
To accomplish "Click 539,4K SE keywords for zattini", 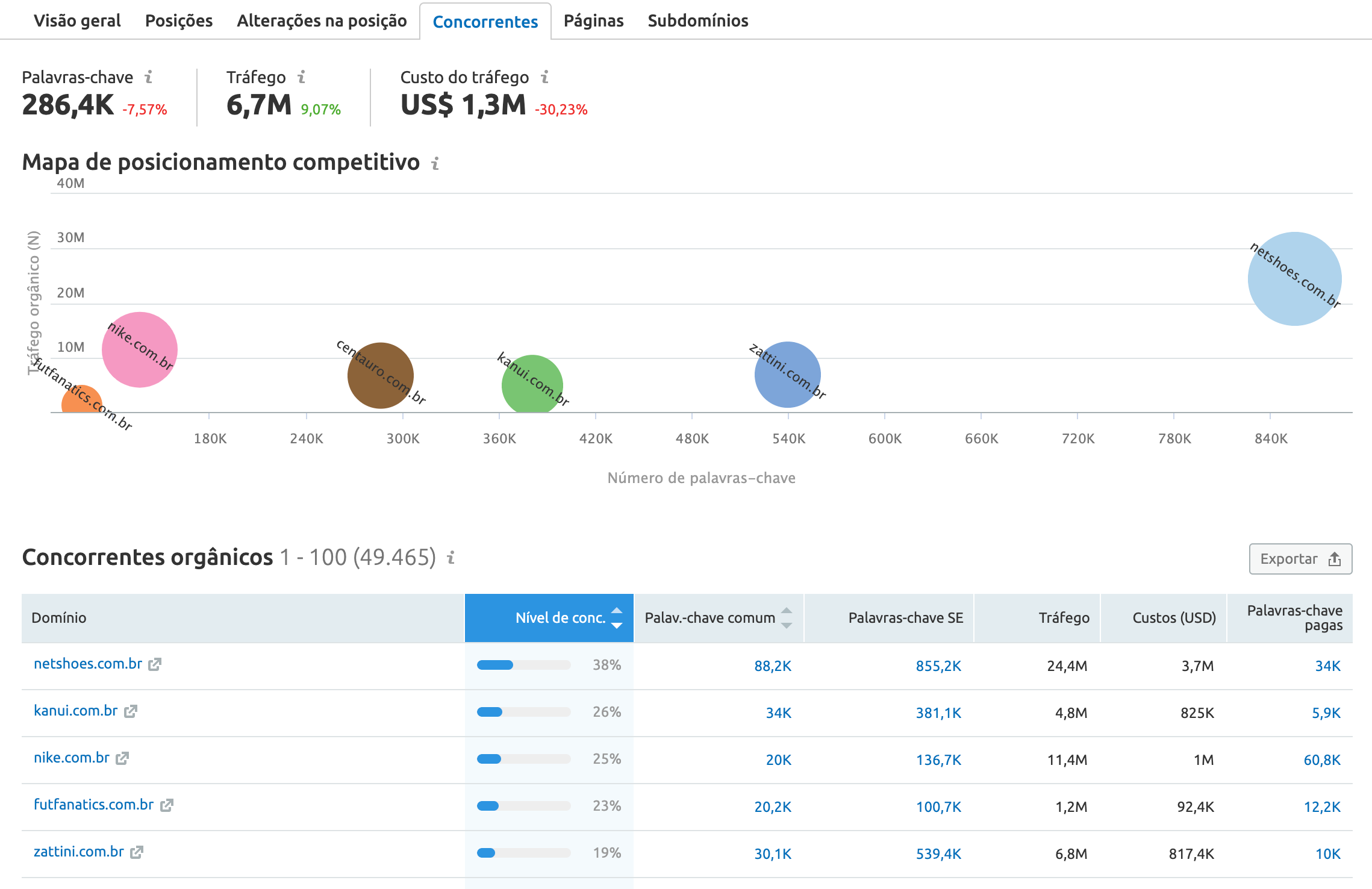I will click(938, 853).
